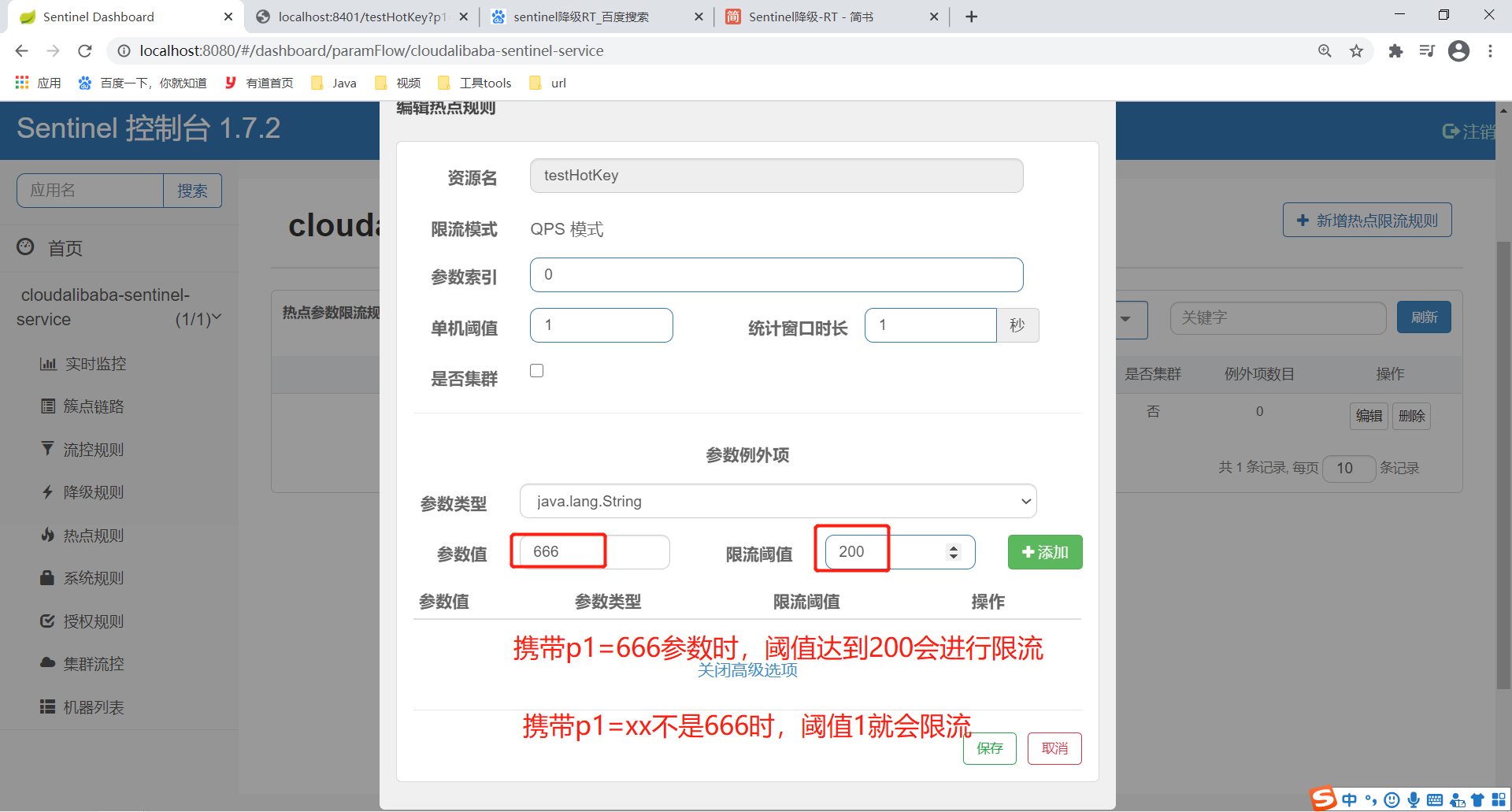This screenshot has height=812, width=1512.
Task: Bookmark this page with the star icon
Action: pos(1356,51)
